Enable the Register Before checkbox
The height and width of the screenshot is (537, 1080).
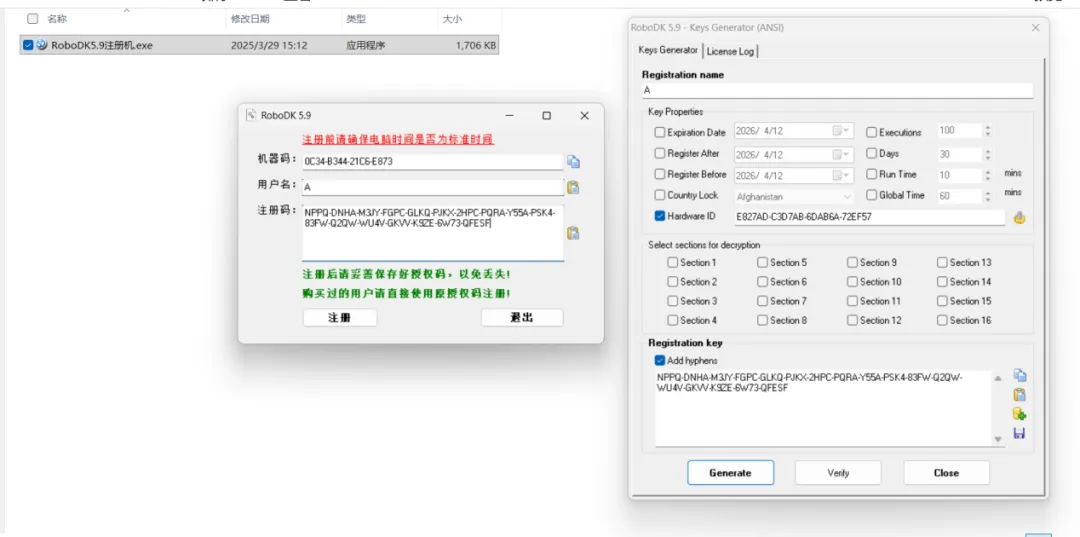tap(660, 174)
